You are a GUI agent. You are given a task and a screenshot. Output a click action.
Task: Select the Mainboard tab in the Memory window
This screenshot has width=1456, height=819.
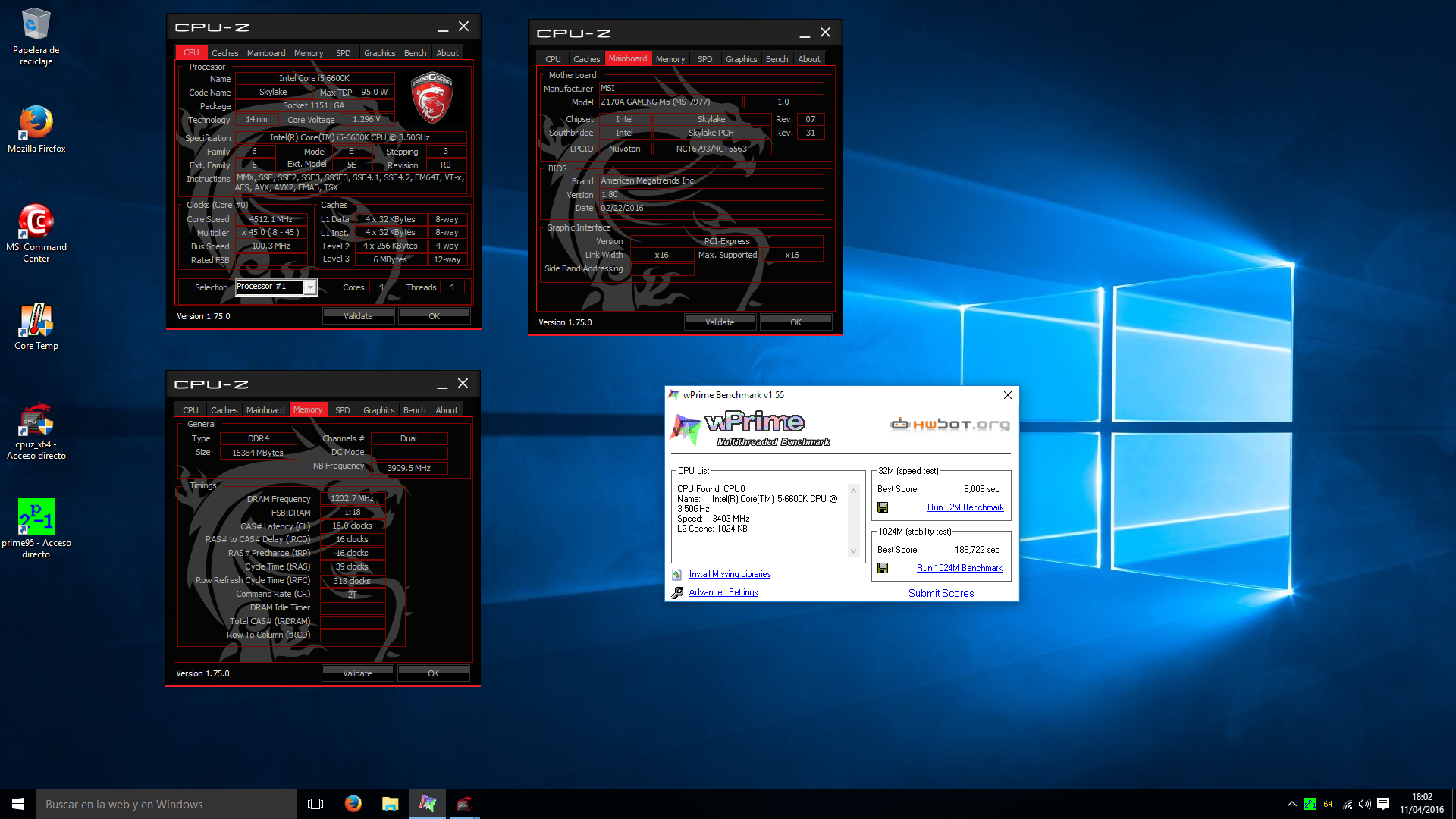[x=265, y=410]
